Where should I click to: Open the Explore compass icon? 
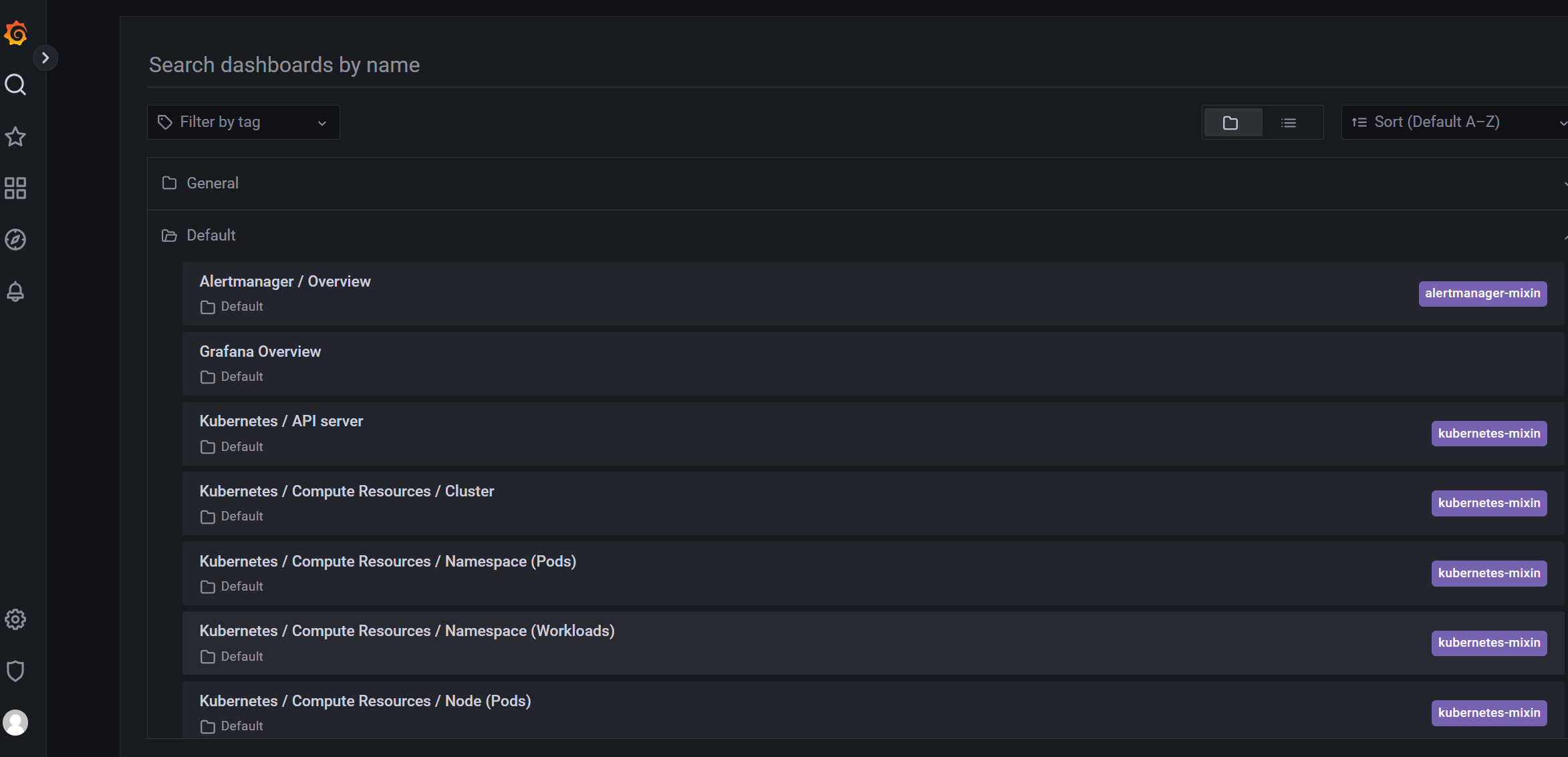(15, 240)
